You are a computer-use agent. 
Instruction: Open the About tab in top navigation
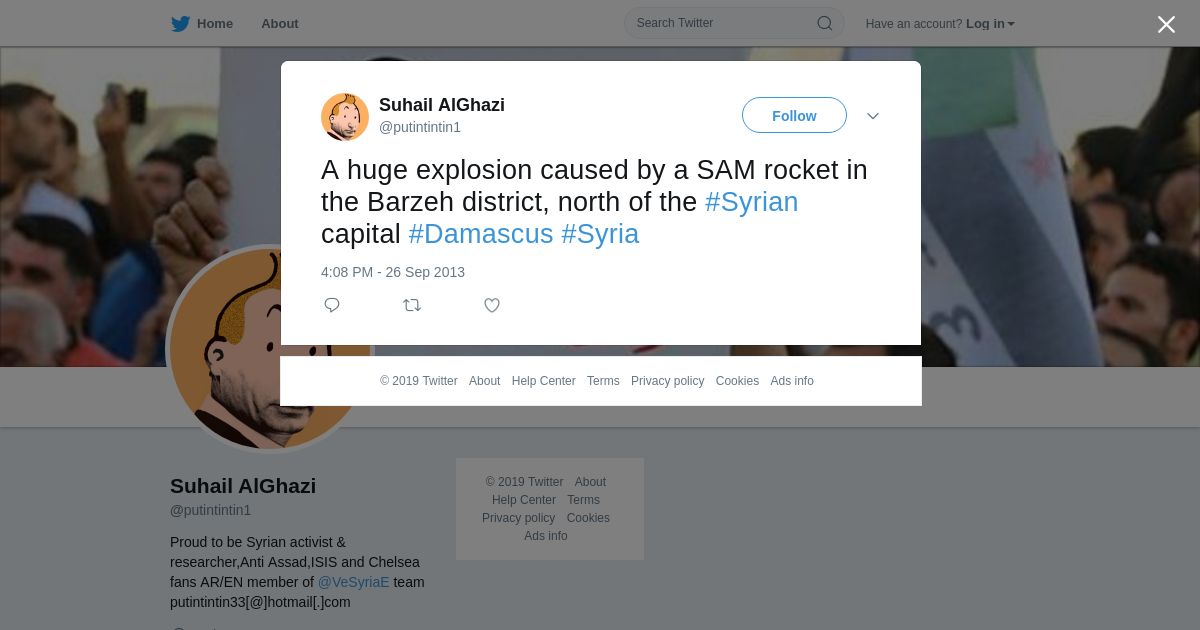(280, 24)
